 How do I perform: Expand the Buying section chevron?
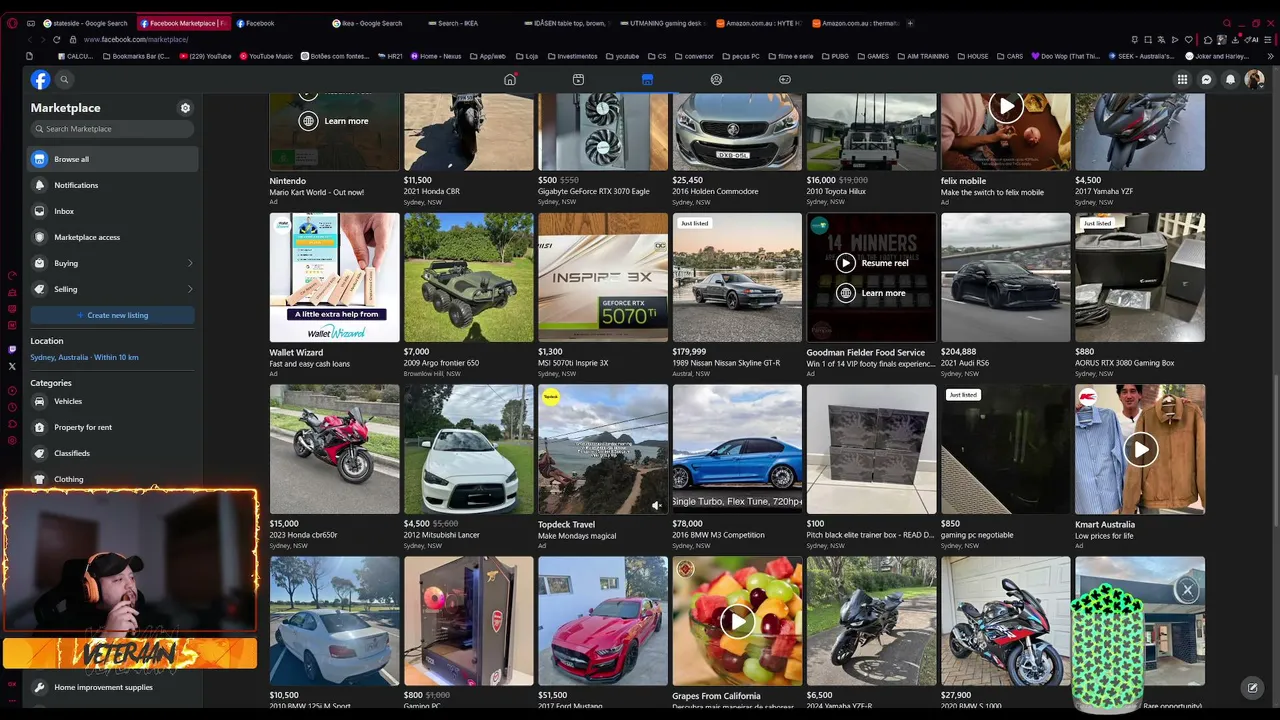click(190, 263)
